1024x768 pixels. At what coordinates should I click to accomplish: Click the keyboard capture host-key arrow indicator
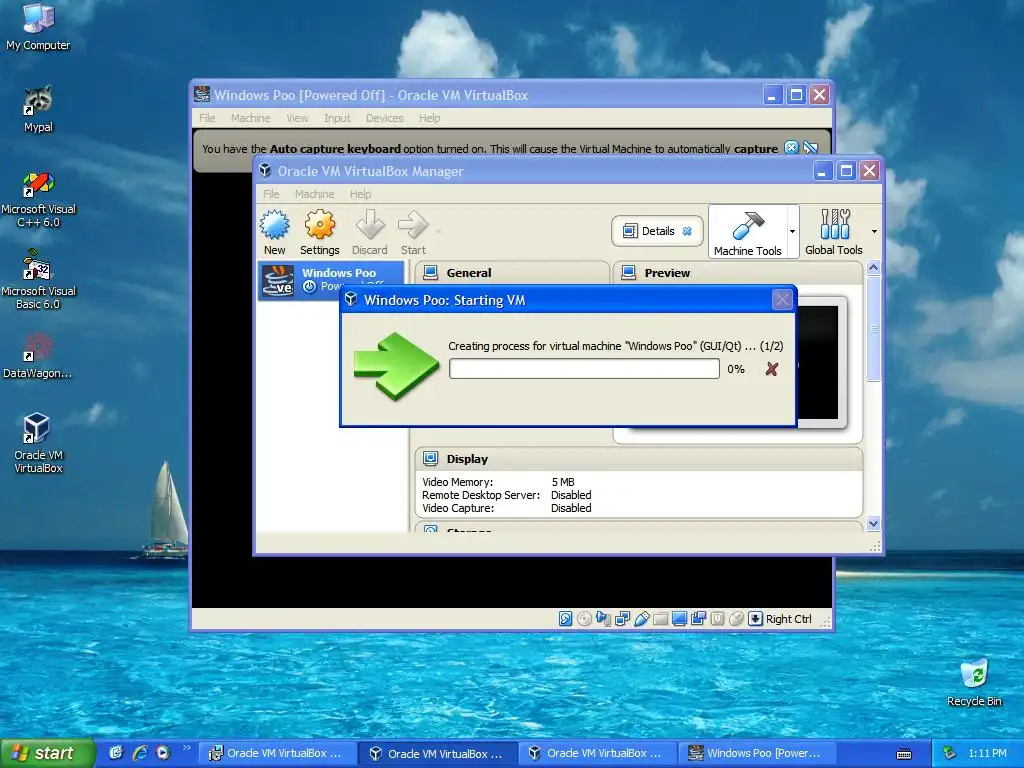755,618
